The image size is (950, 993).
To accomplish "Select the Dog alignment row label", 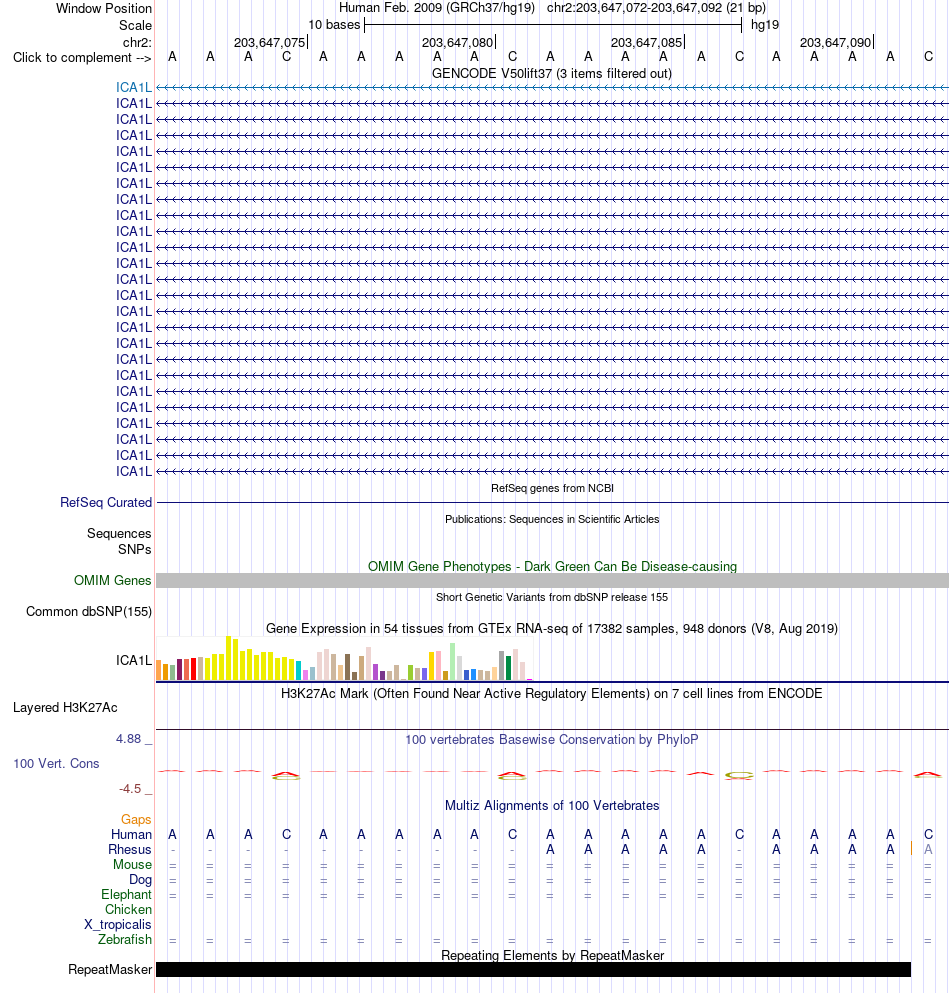I will (141, 880).
